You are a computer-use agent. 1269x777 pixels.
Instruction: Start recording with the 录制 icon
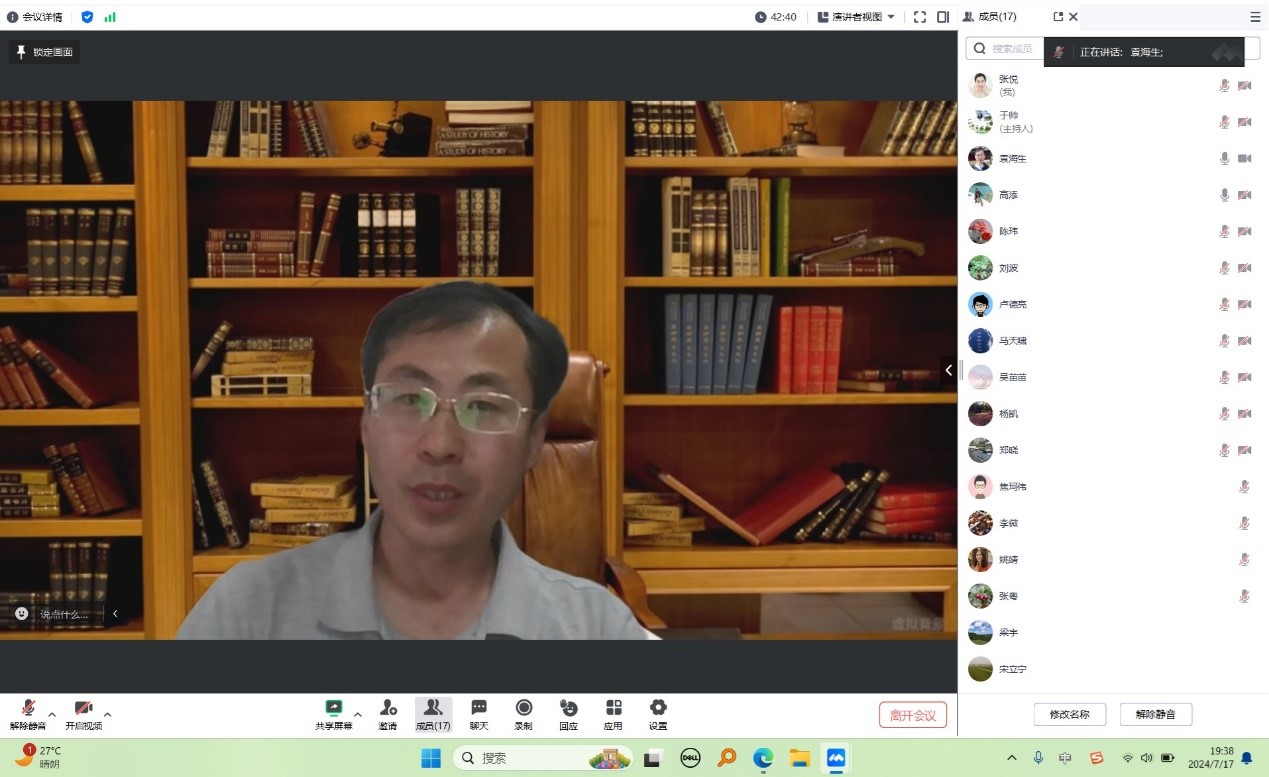tap(523, 708)
